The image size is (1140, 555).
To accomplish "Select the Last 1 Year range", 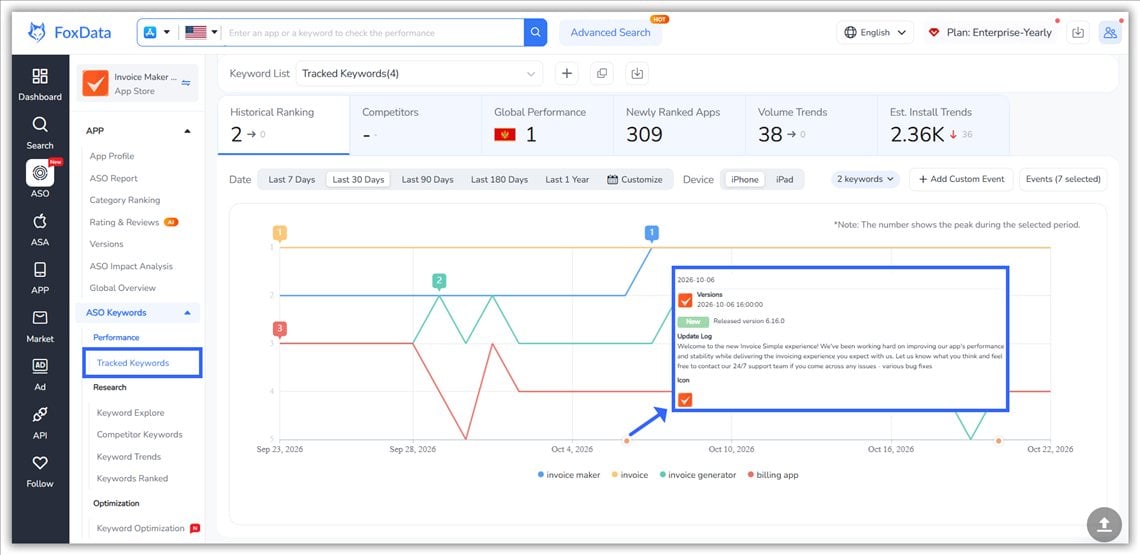I will click(x=567, y=180).
